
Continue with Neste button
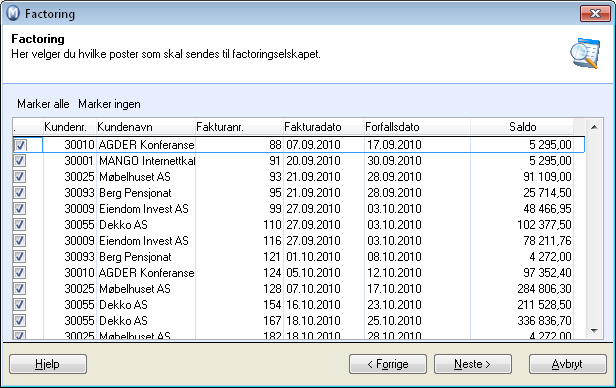pyautogui.click(x=473, y=364)
